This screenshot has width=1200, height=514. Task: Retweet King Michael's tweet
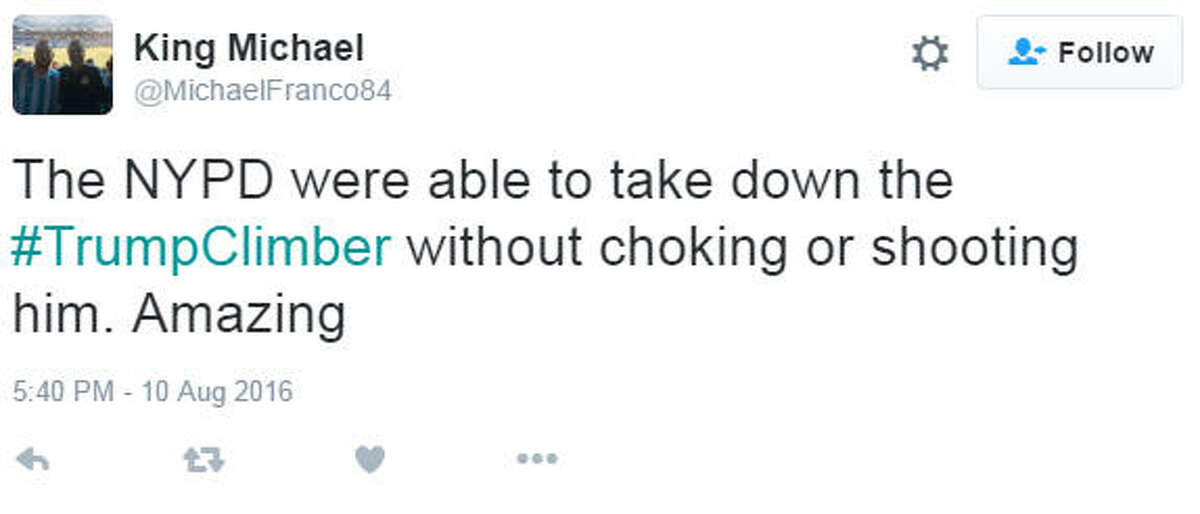(x=204, y=459)
